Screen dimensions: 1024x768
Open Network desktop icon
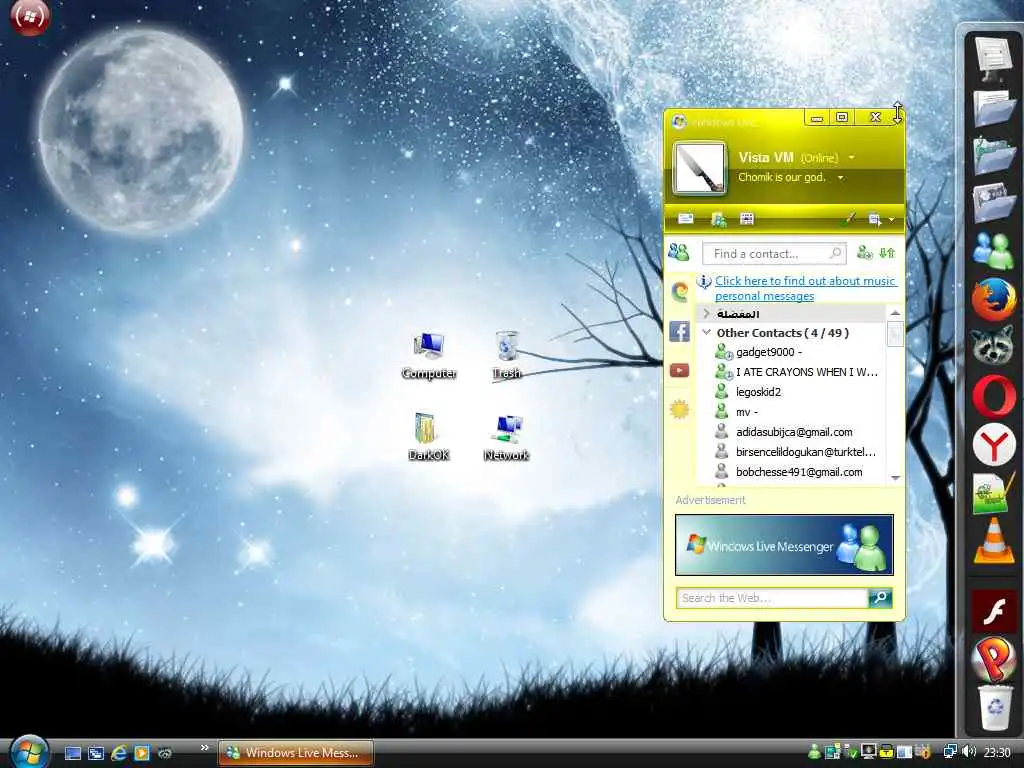pos(506,438)
